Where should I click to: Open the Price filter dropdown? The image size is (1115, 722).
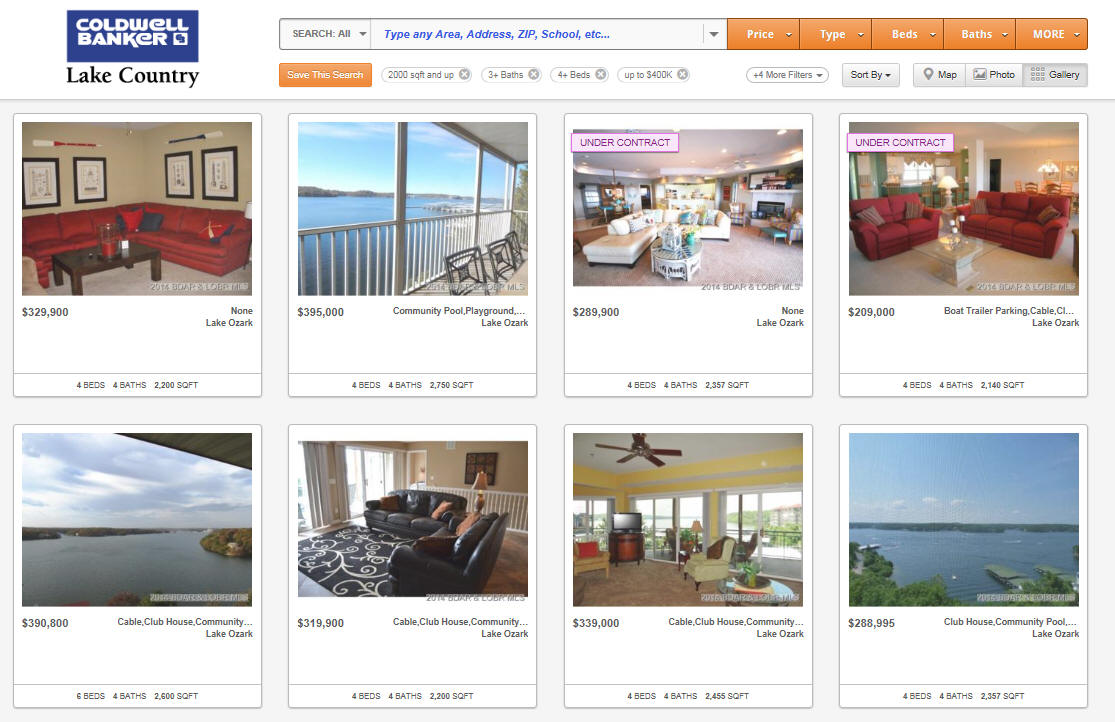coord(764,34)
